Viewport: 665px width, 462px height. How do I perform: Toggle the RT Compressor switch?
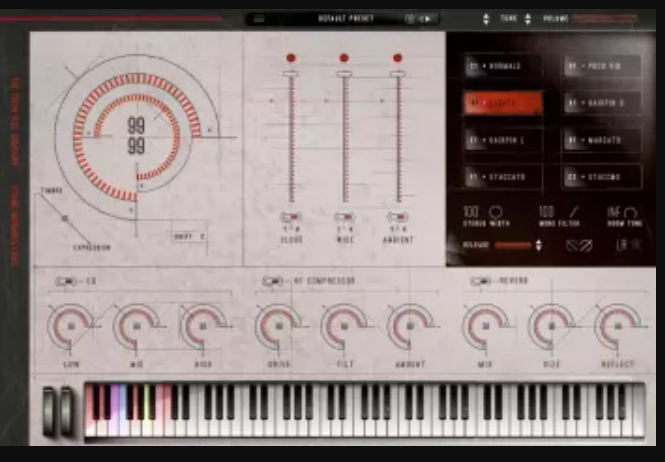click(x=273, y=281)
